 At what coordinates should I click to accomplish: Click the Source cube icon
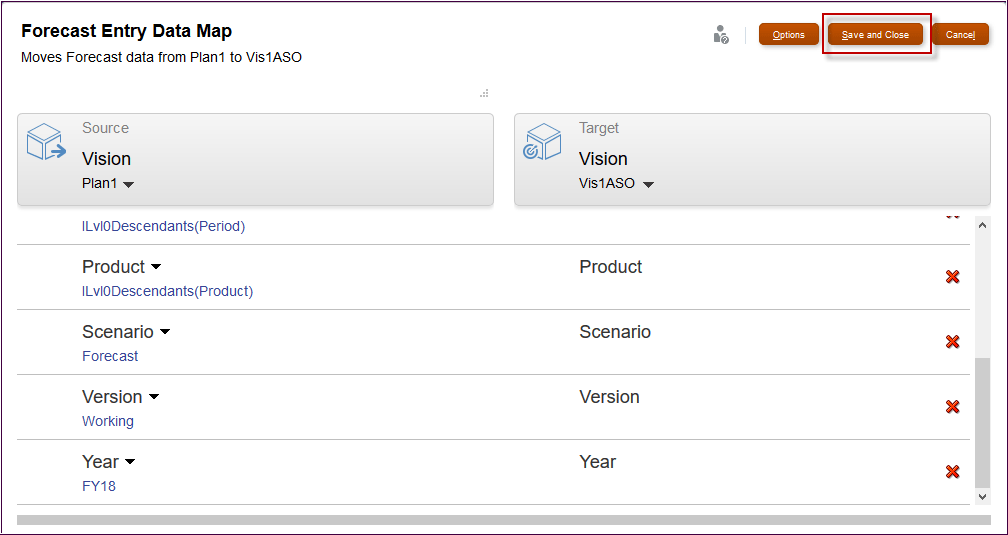(x=46, y=142)
